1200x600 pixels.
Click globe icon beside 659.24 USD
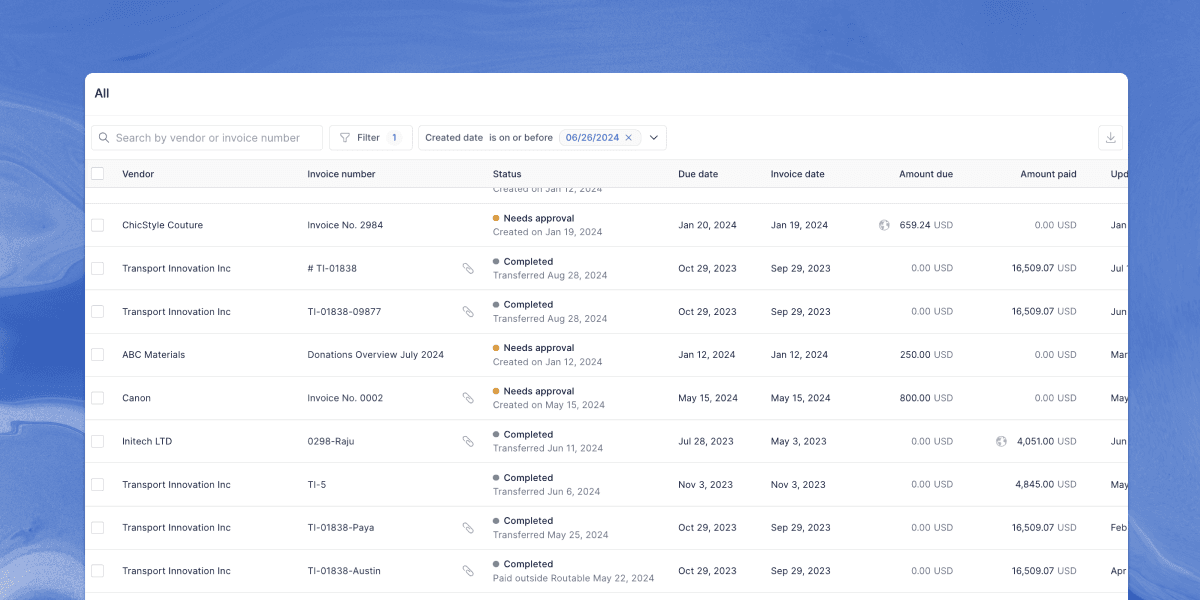tap(884, 225)
